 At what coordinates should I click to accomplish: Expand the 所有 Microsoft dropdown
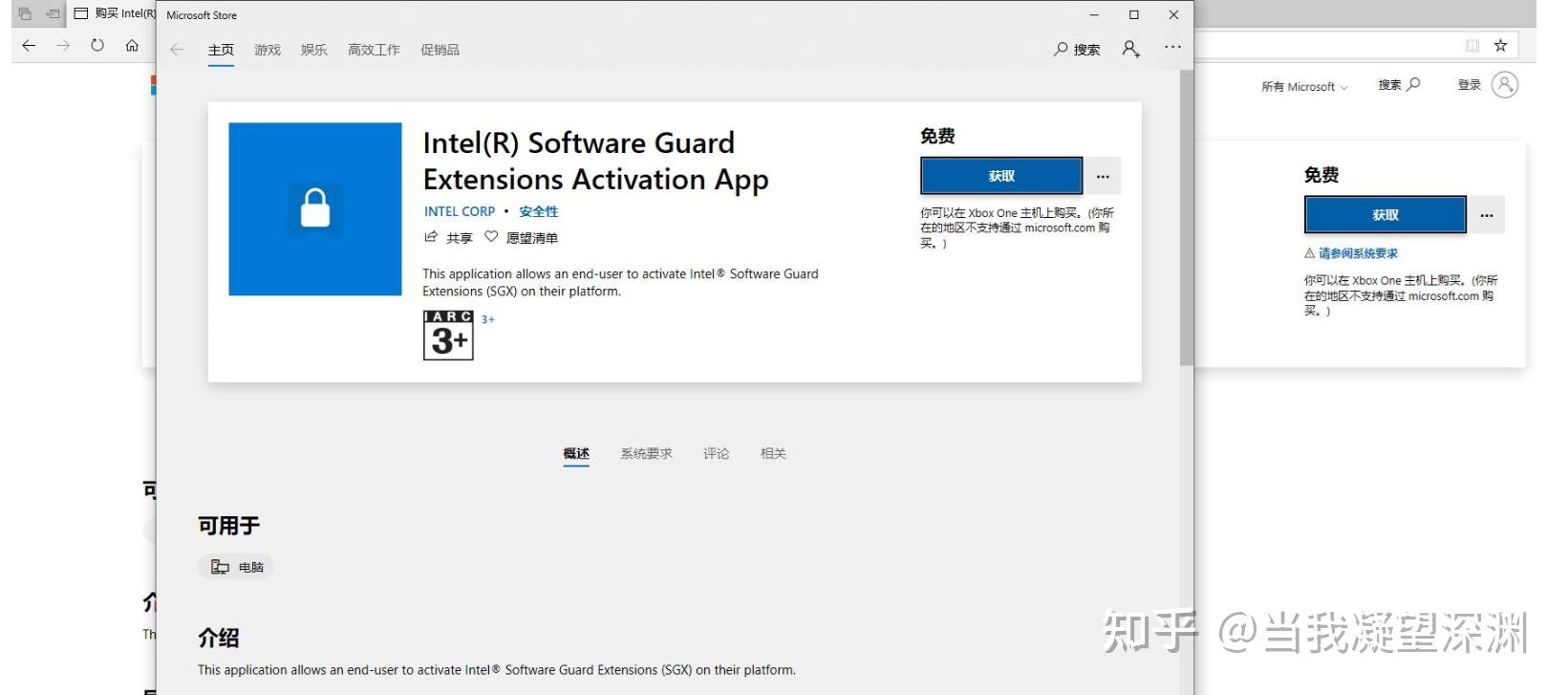1304,86
